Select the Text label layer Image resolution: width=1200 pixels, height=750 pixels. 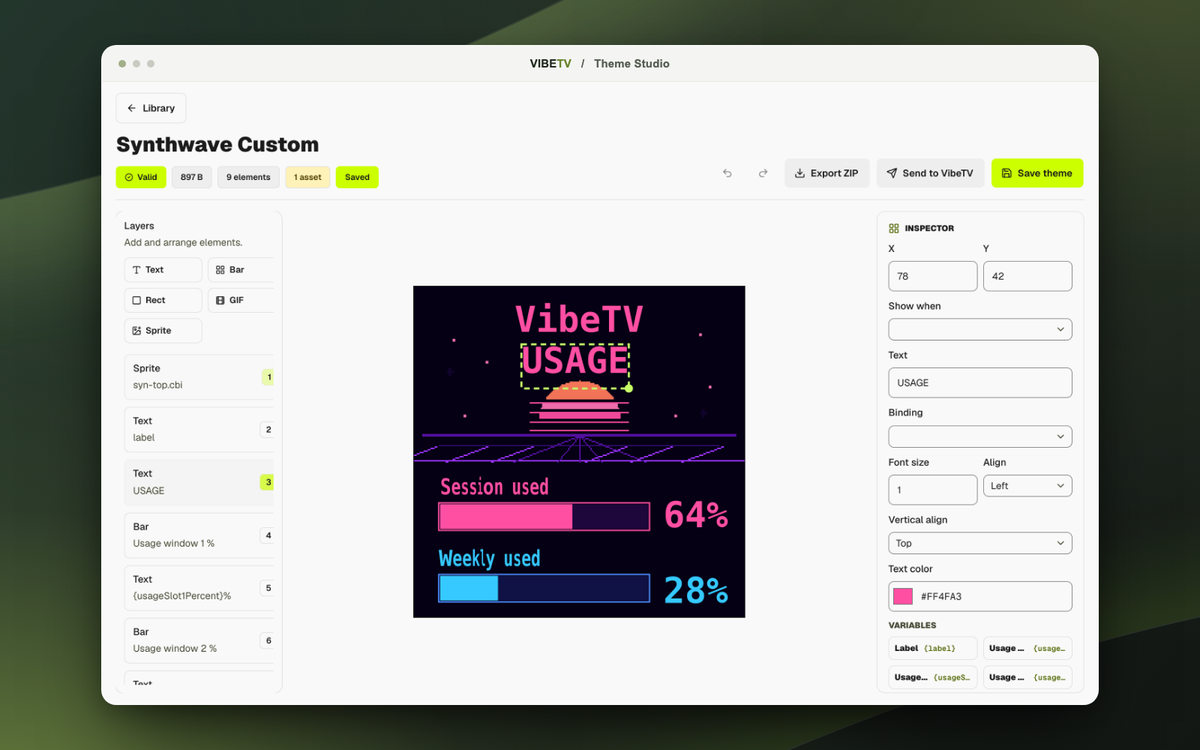pos(199,429)
